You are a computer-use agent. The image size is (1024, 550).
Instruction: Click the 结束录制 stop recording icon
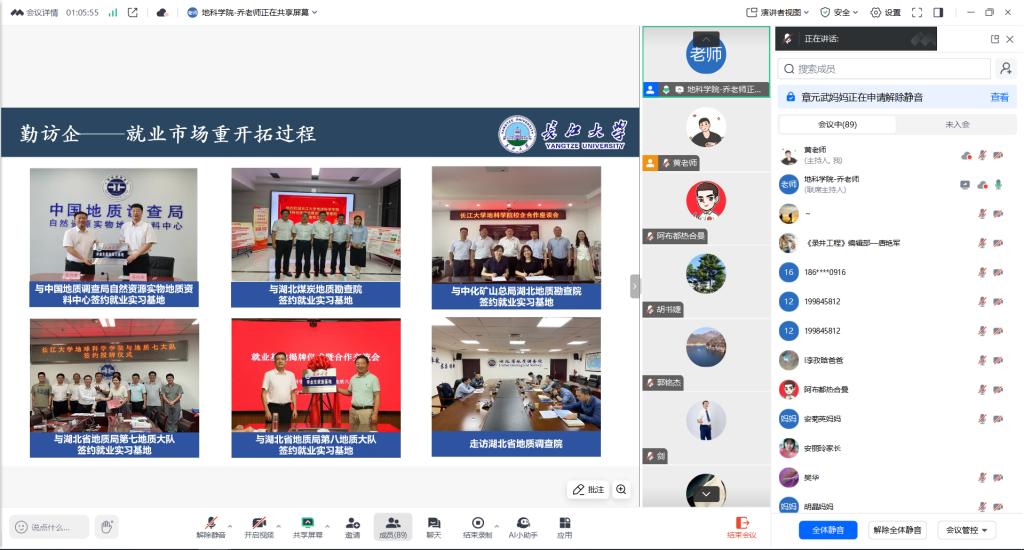point(478,523)
